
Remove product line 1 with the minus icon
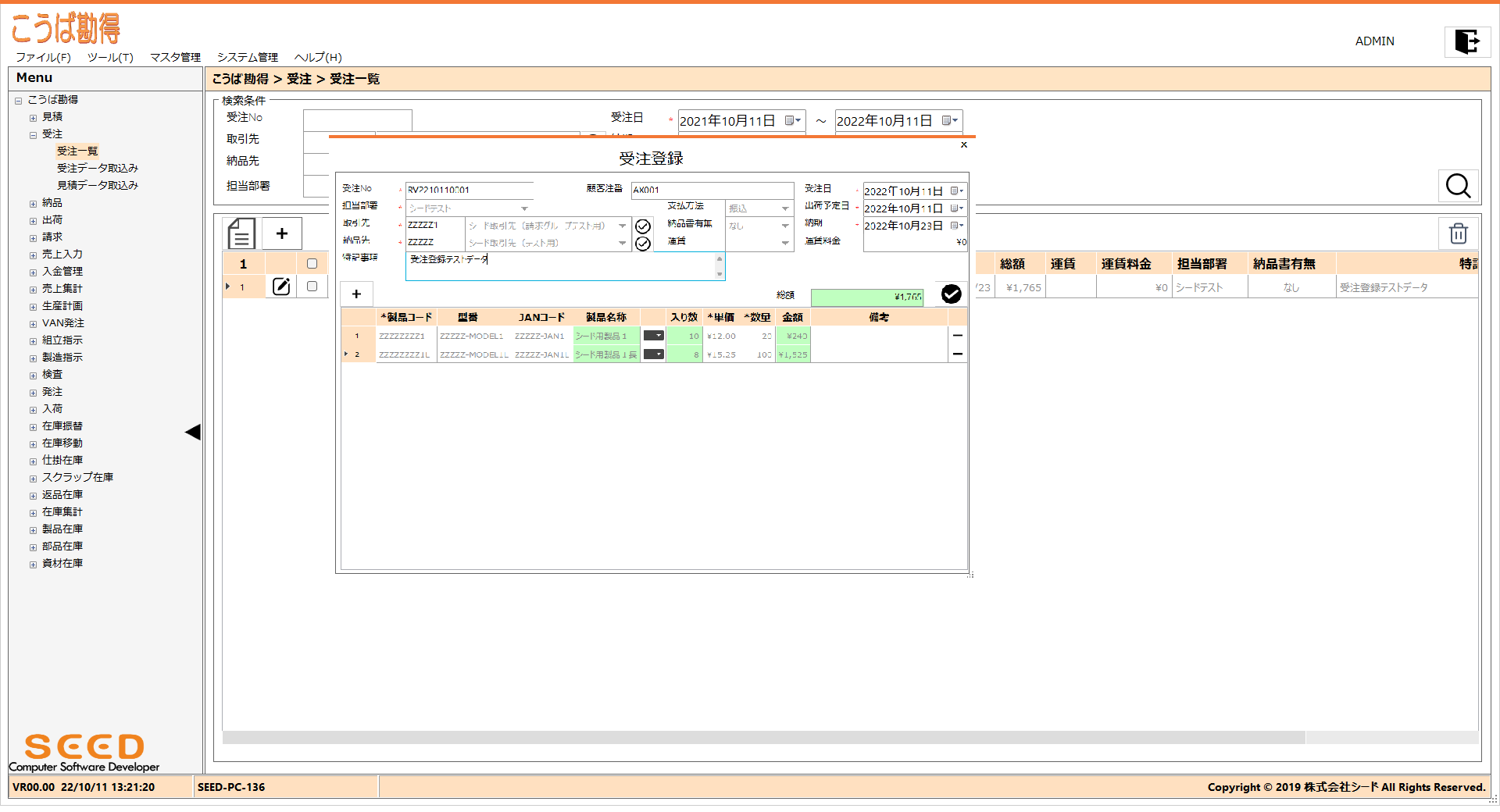tap(957, 336)
